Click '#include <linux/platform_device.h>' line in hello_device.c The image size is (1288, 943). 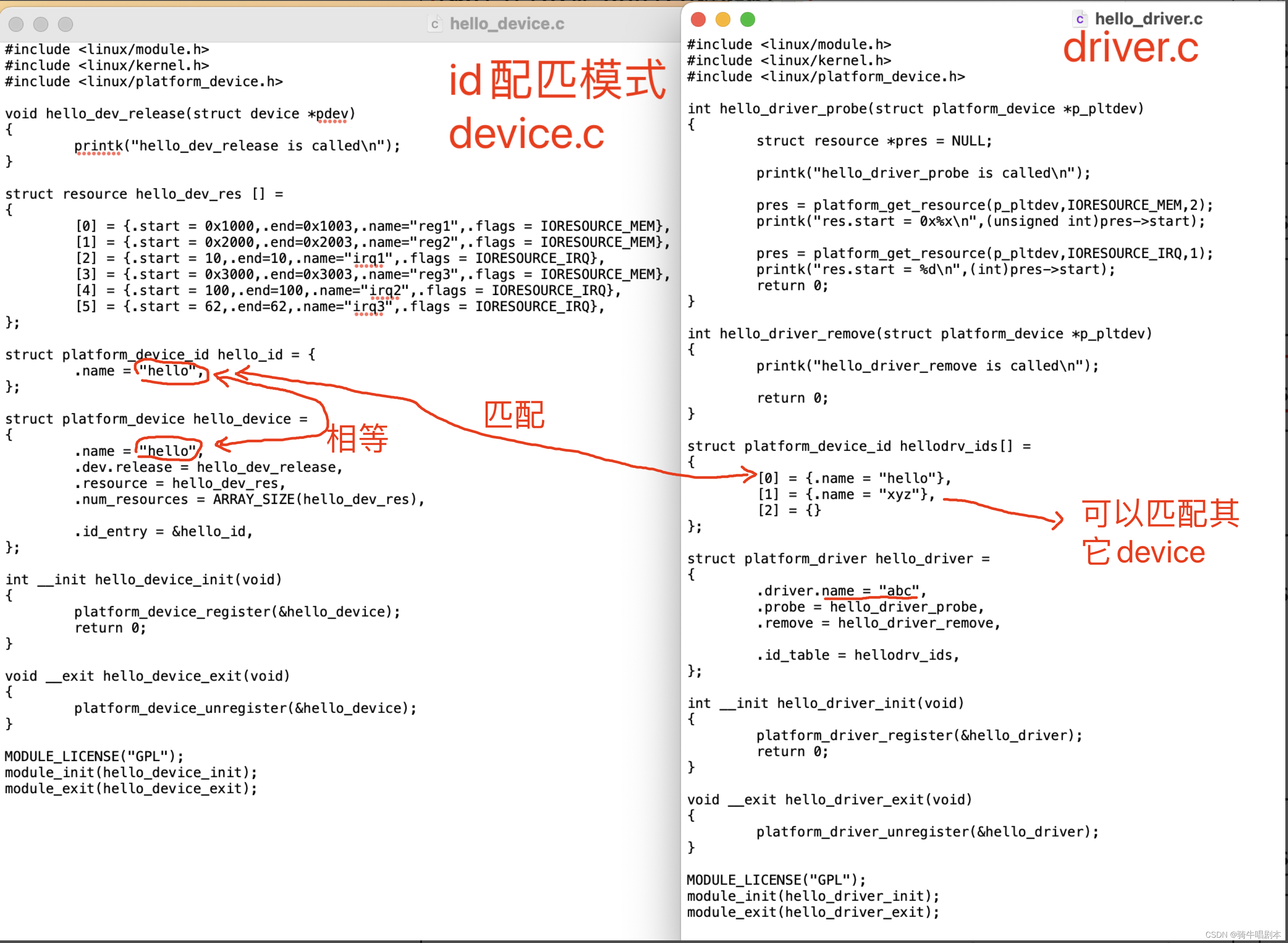click(x=144, y=82)
